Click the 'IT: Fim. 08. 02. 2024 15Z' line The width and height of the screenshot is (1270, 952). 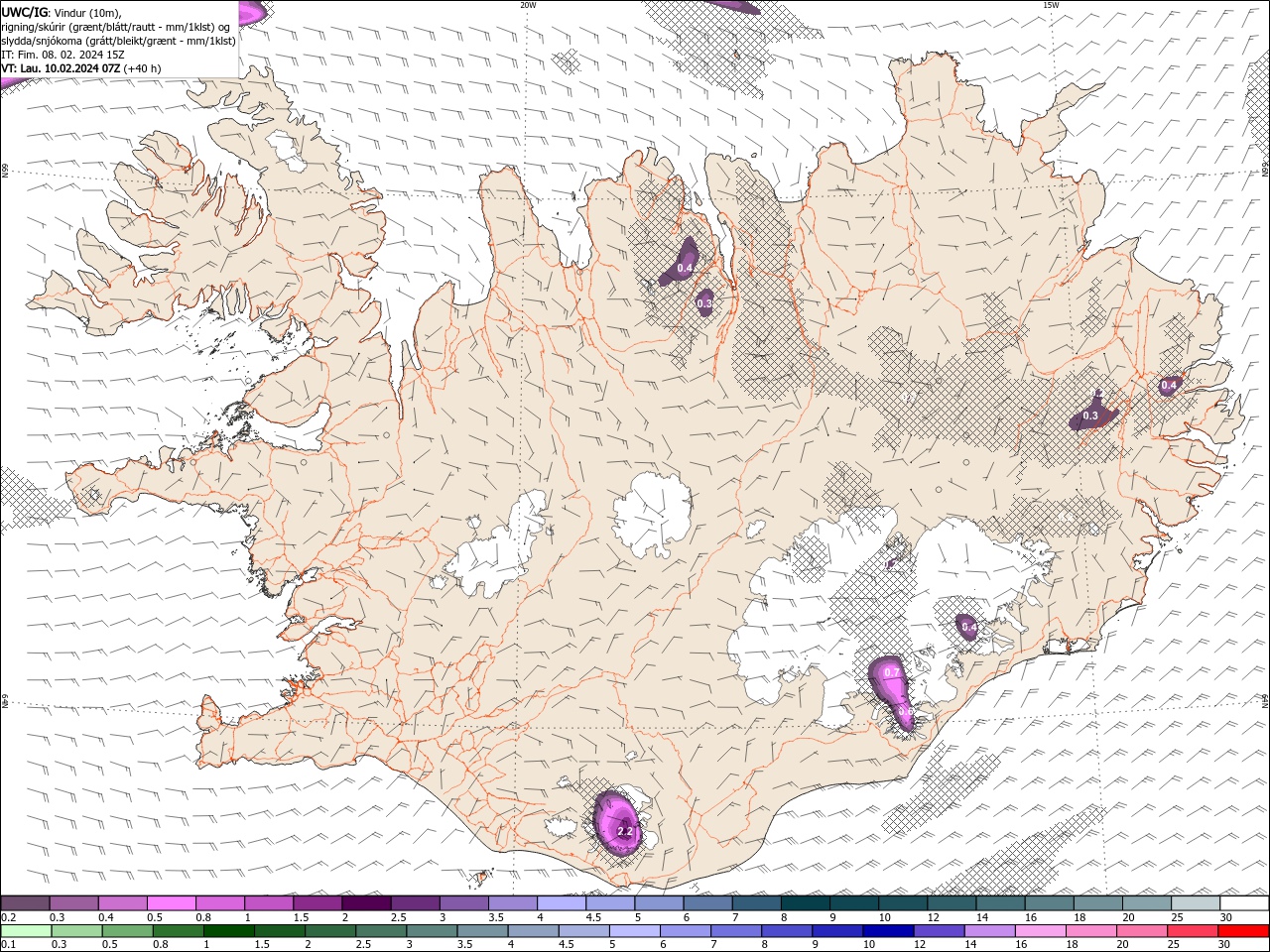pyautogui.click(x=62, y=55)
